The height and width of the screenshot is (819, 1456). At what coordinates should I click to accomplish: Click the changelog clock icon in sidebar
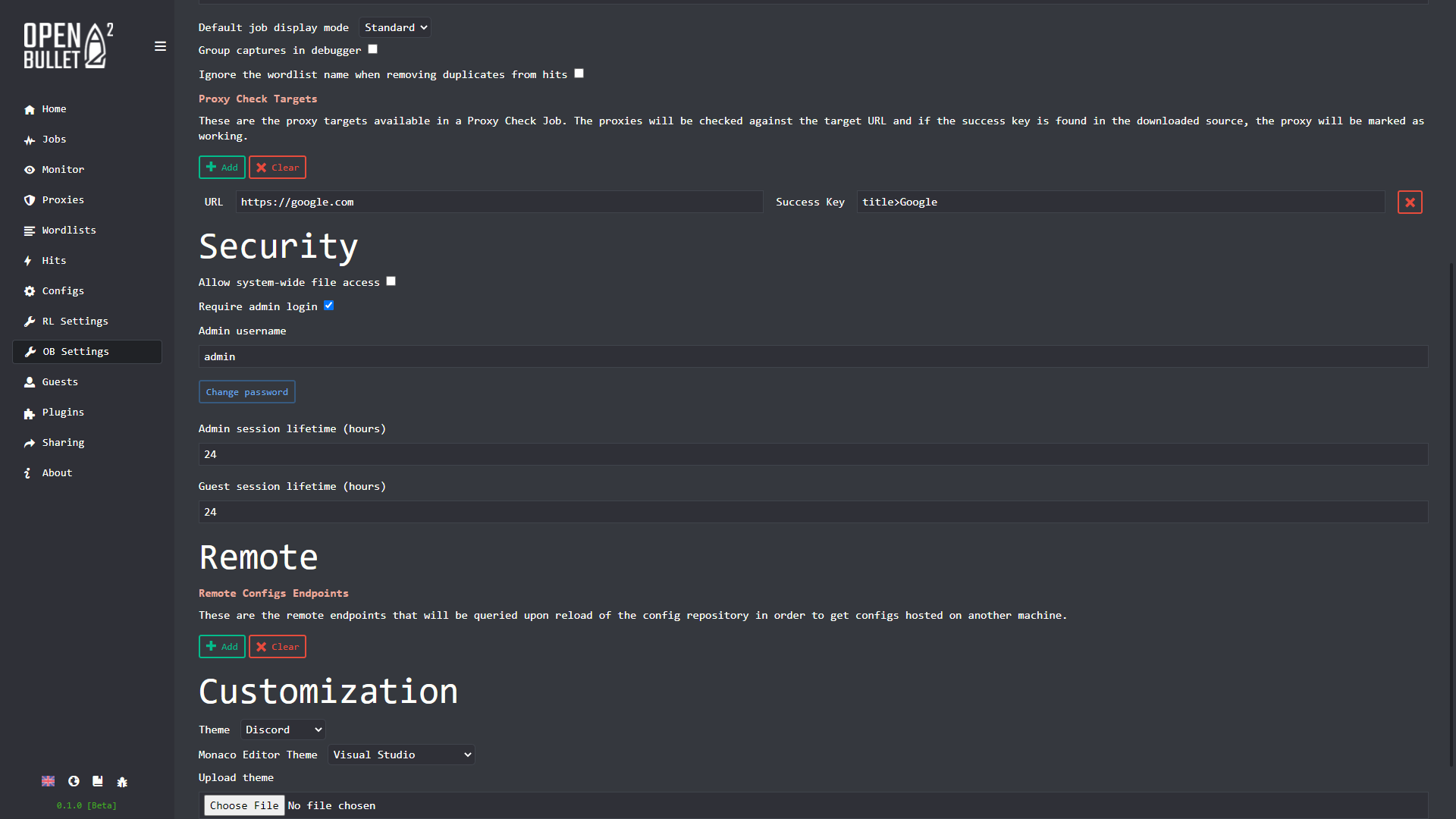coord(74,781)
